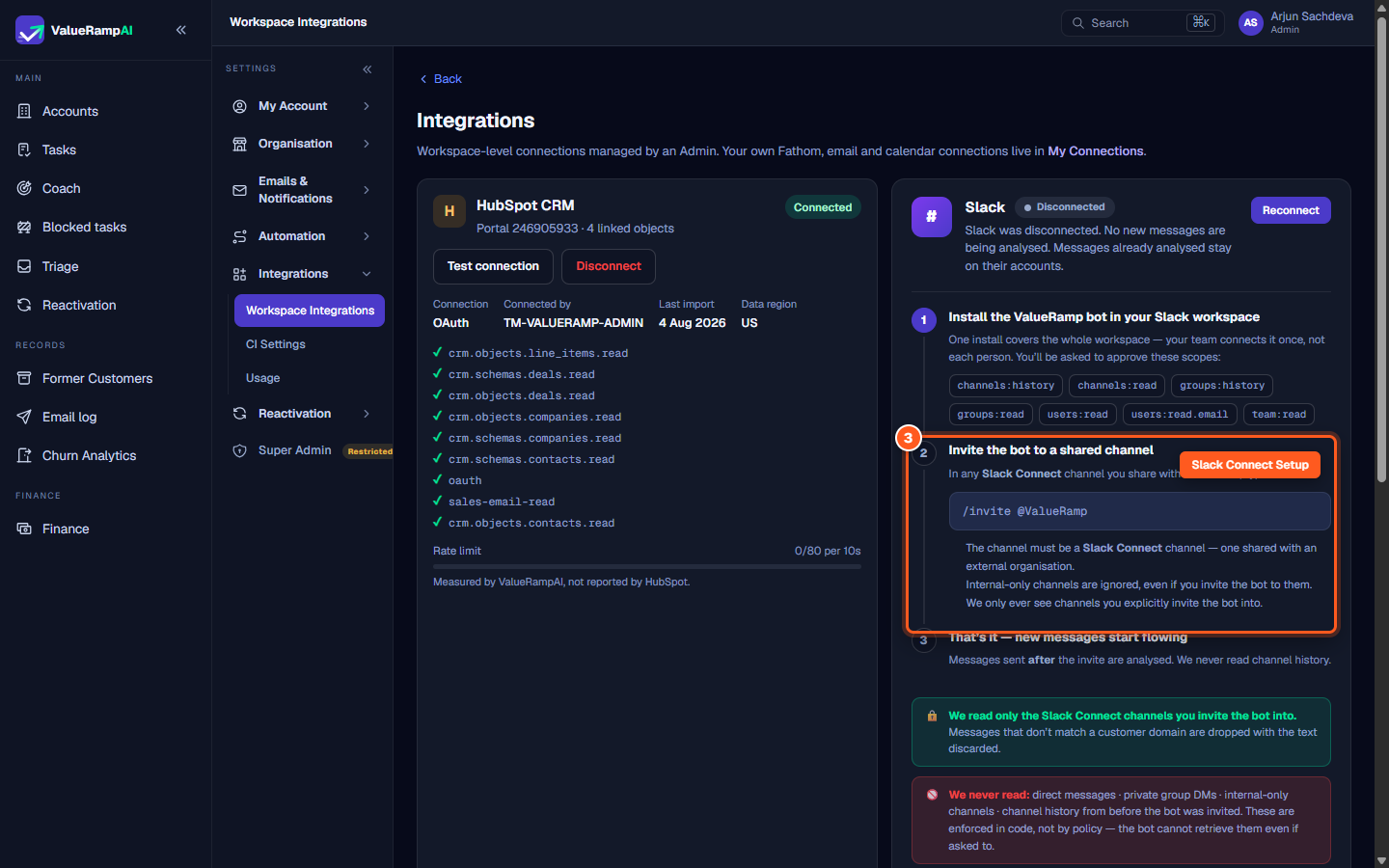The image size is (1389, 868).
Task: Expand the Automation section chevron
Action: [367, 236]
